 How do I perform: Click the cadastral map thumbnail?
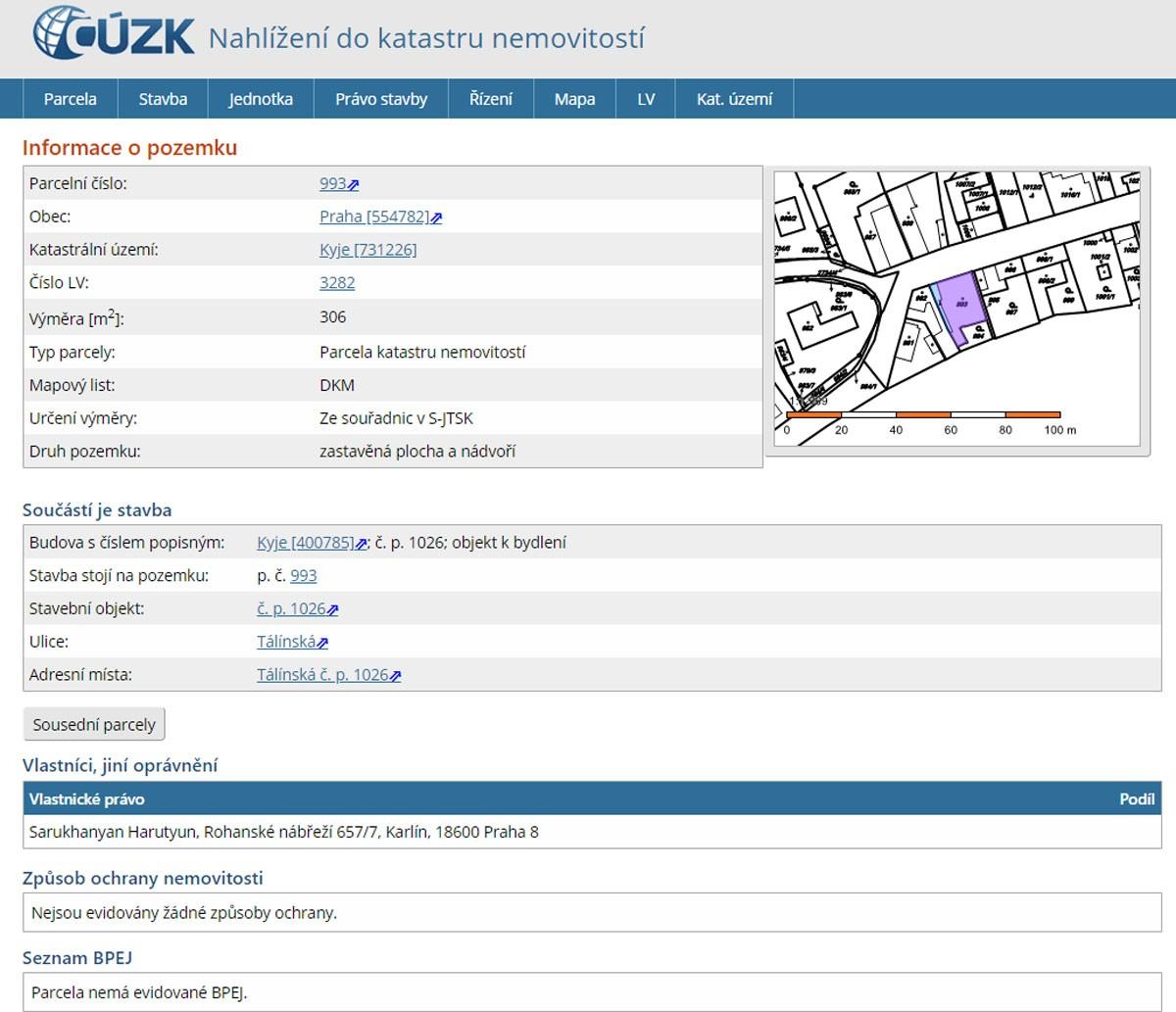tap(956, 307)
